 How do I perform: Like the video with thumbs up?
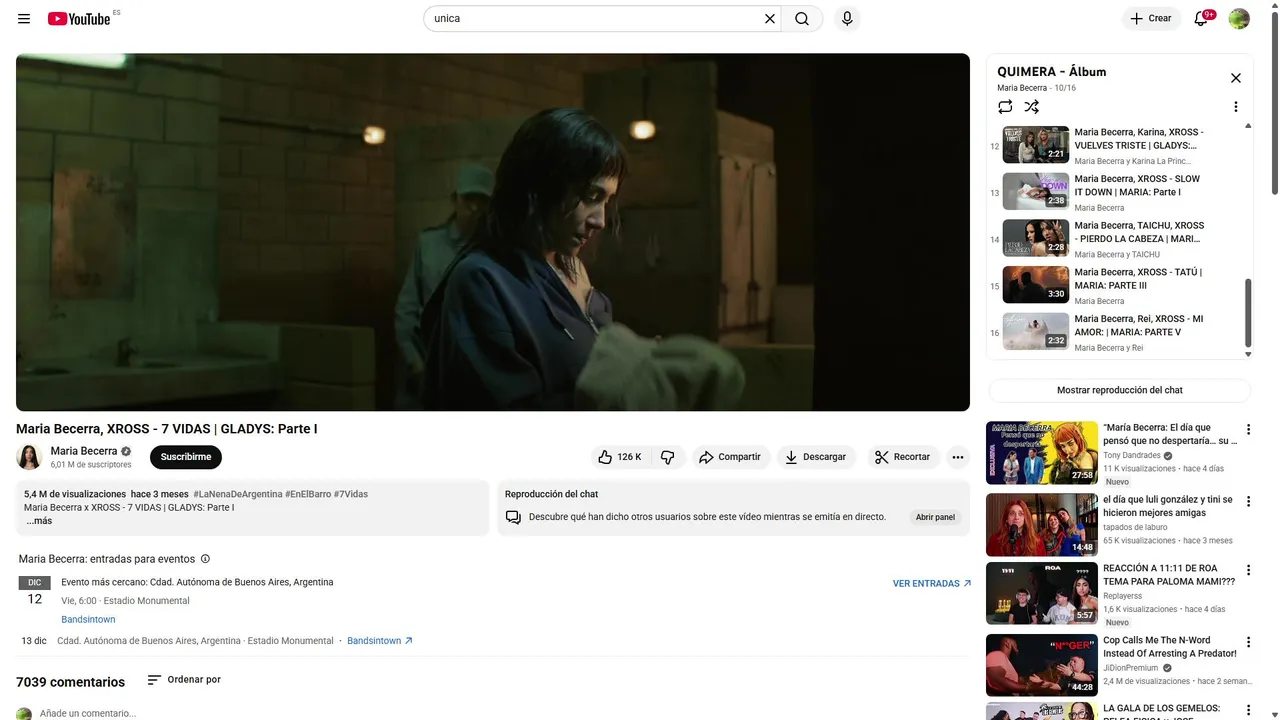coord(620,457)
